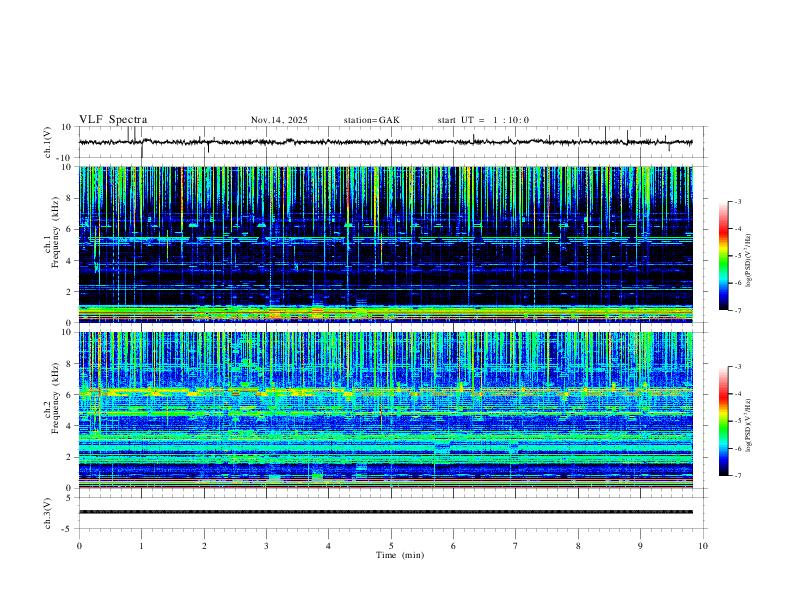Click the ch.3 black signal trace

[386, 512]
